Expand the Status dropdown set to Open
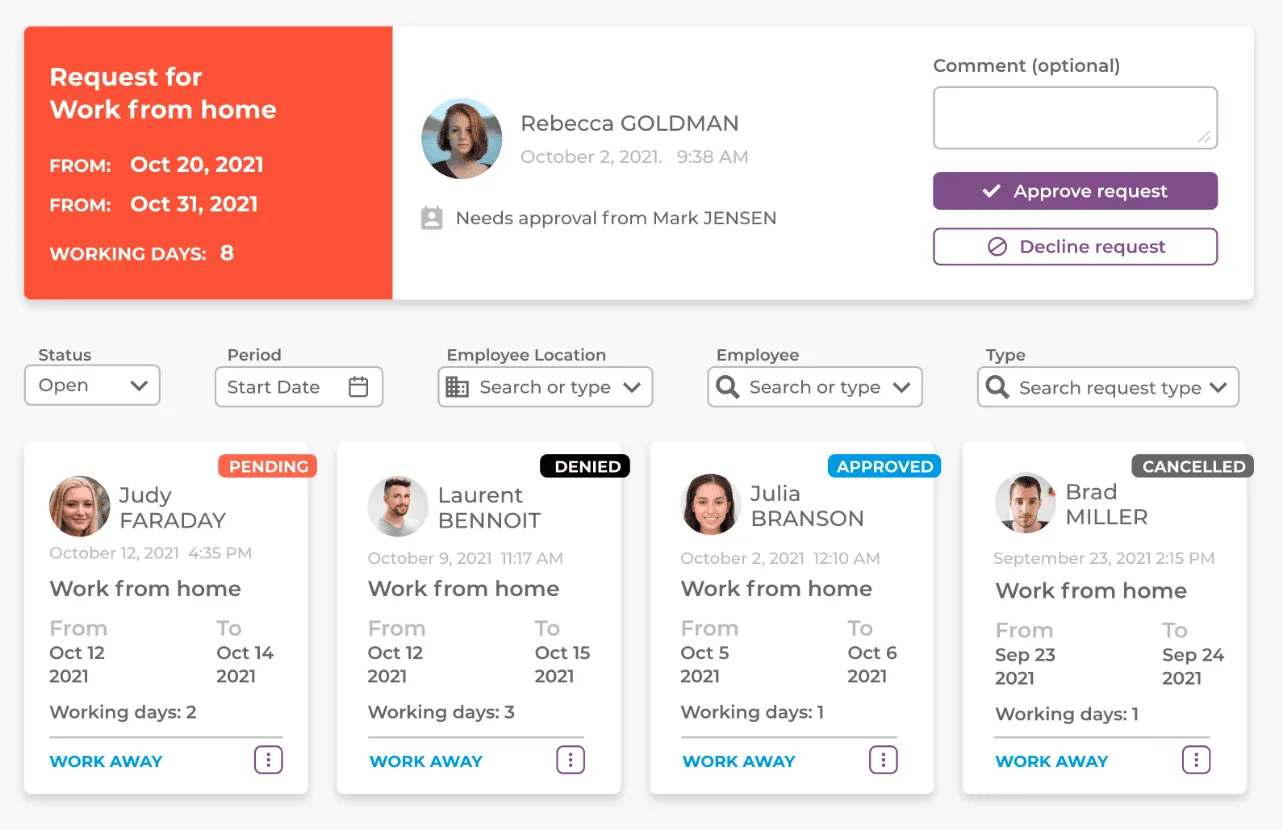 tap(92, 385)
